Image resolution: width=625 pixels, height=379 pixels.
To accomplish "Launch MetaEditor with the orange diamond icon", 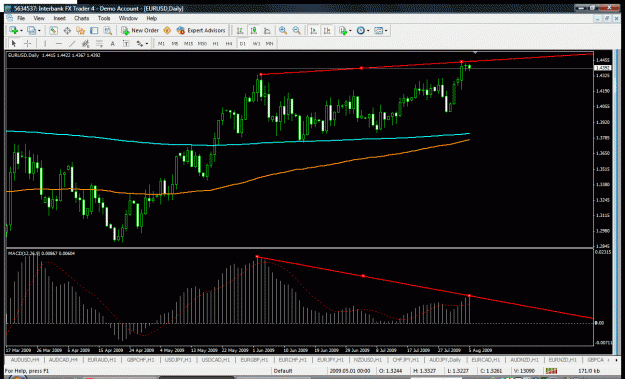I will [x=167, y=30].
